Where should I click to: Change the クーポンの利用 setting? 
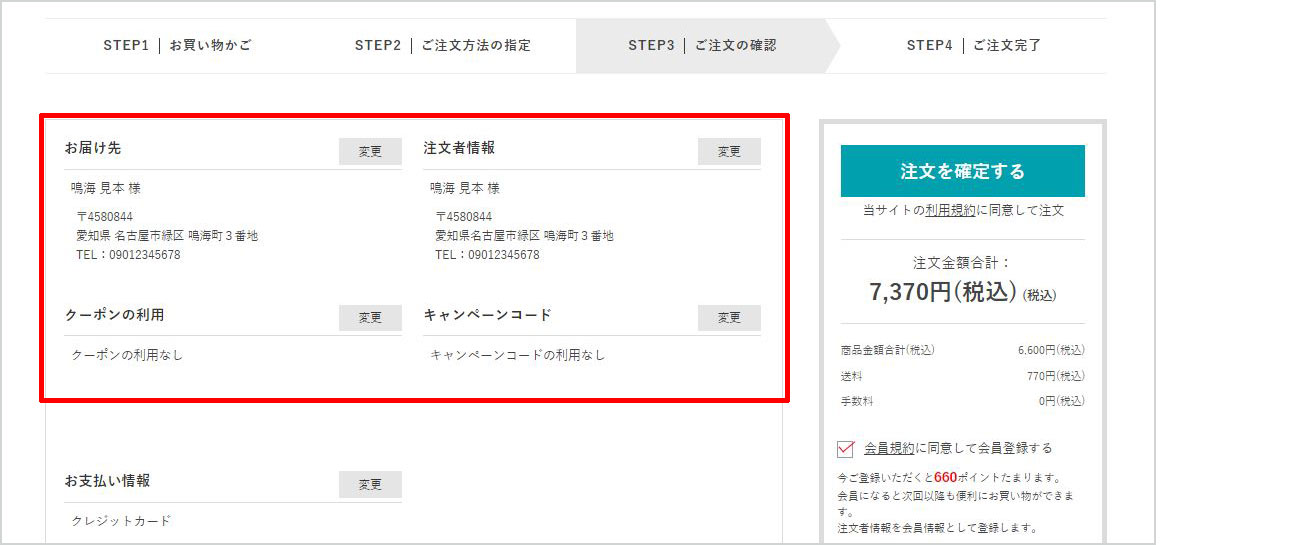[370, 318]
